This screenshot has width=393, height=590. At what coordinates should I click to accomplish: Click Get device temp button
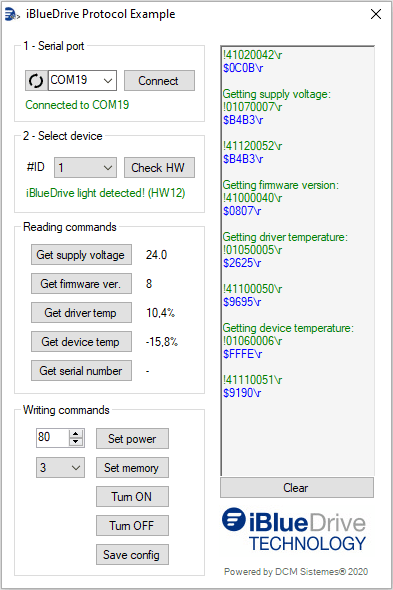tap(81, 342)
